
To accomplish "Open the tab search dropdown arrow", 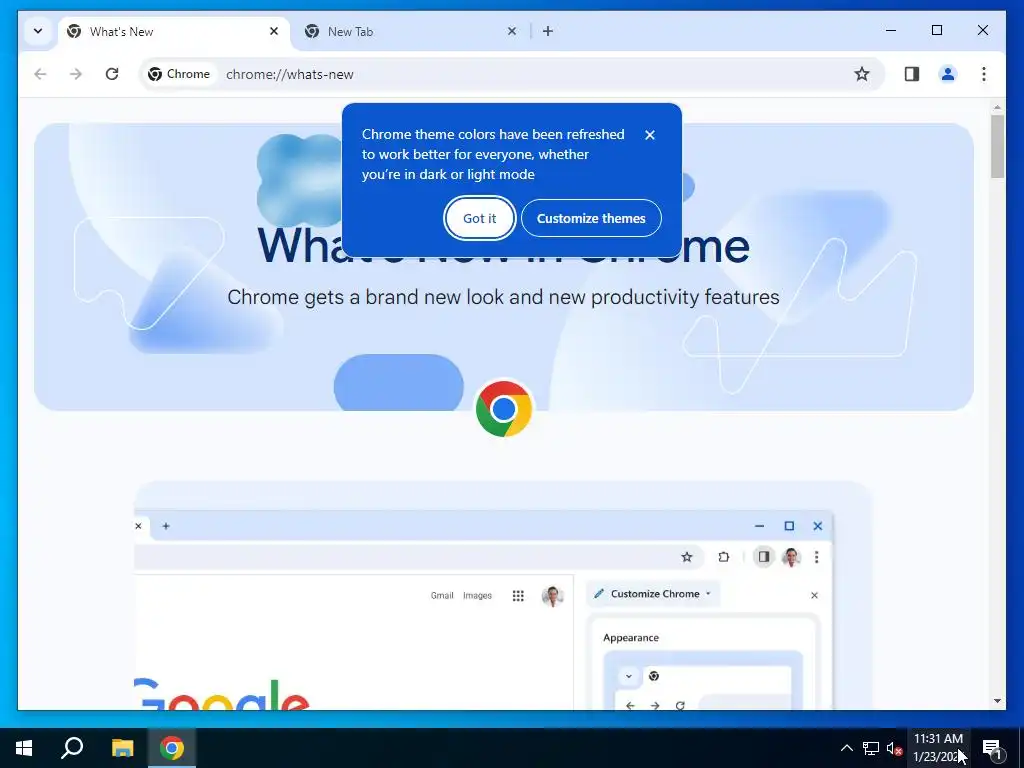I will (x=38, y=31).
